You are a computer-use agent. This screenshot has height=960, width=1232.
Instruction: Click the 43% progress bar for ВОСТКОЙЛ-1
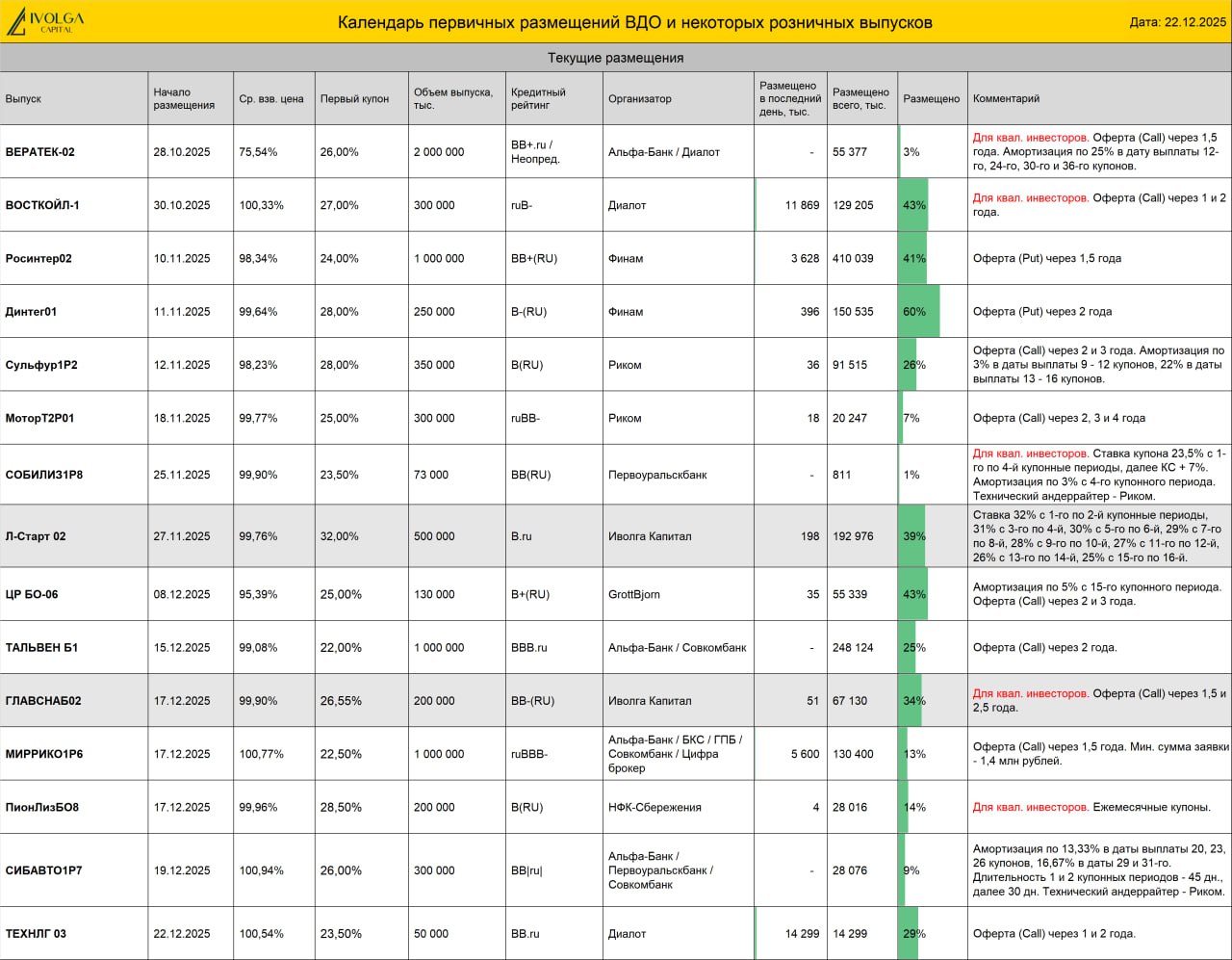(x=913, y=205)
